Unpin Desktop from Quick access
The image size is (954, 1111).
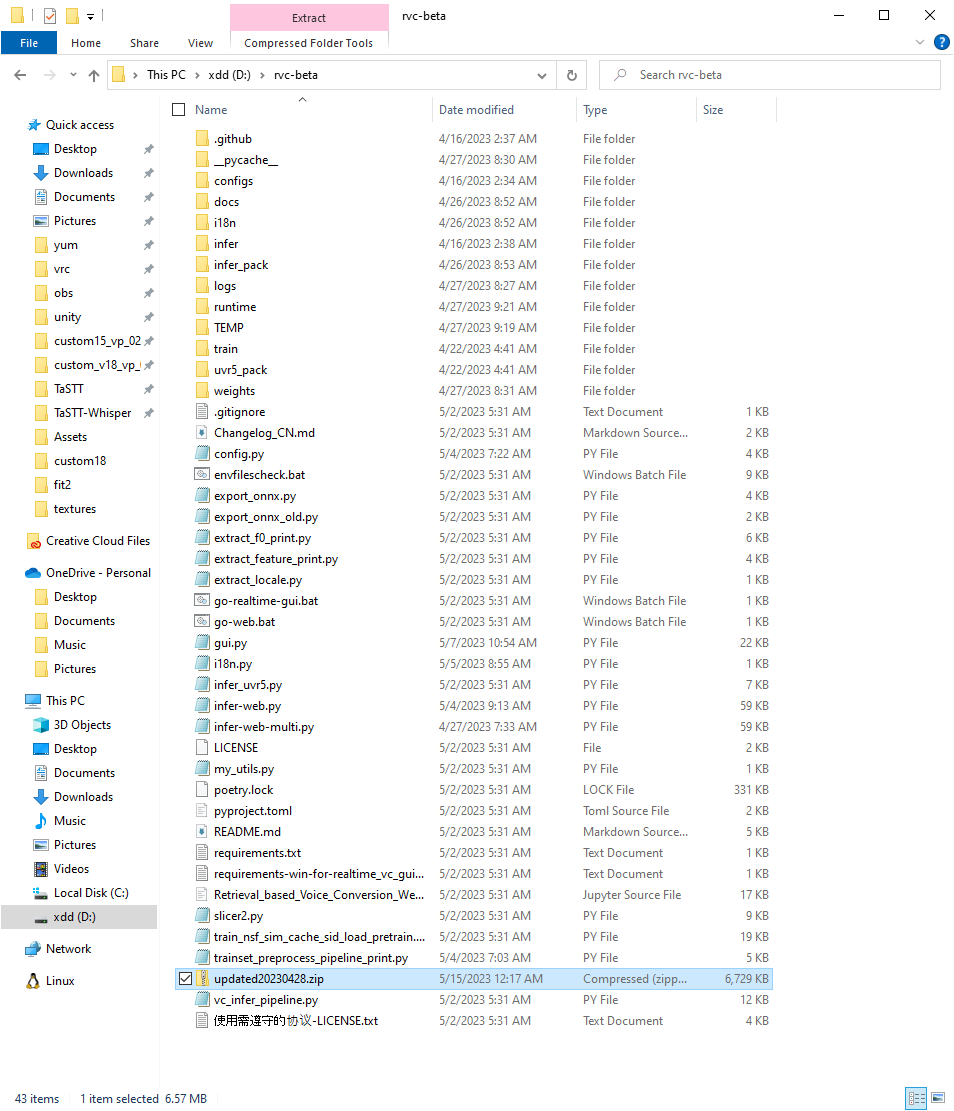point(147,148)
